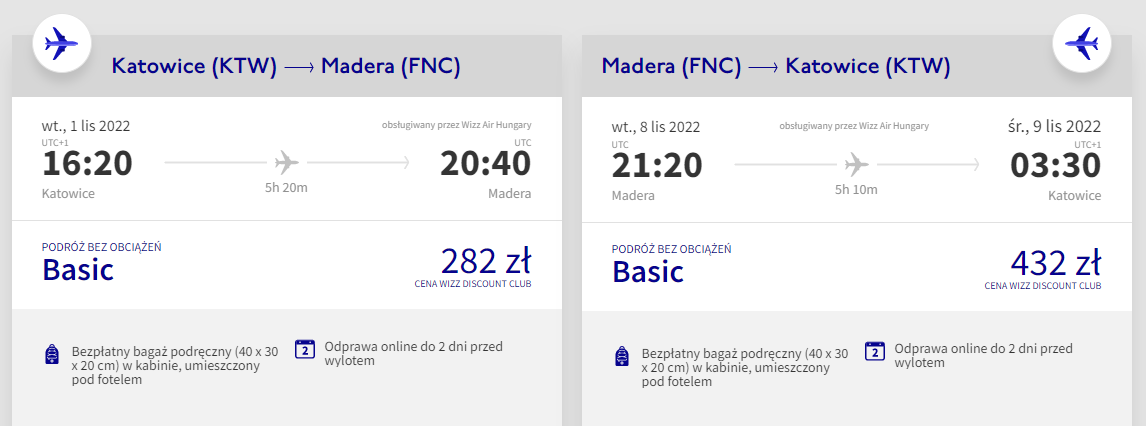Image resolution: width=1146 pixels, height=426 pixels.
Task: Click the 20:40 arrival time in Madera
Action: pyautogui.click(x=486, y=164)
